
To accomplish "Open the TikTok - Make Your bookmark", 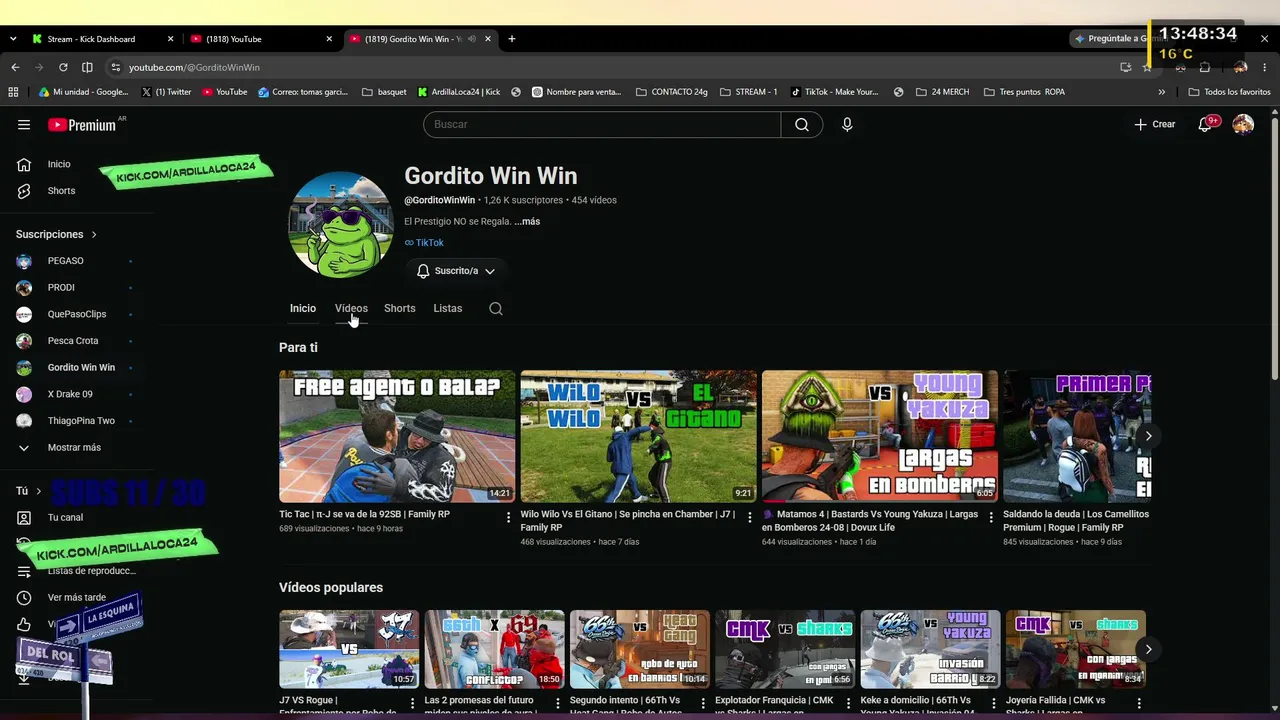I will (834, 92).
